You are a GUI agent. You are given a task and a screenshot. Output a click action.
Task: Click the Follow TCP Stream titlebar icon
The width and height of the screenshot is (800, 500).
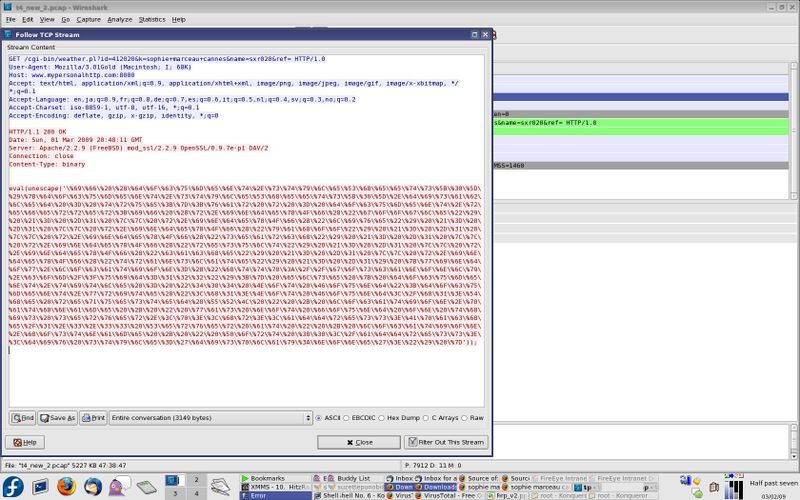[8, 34]
